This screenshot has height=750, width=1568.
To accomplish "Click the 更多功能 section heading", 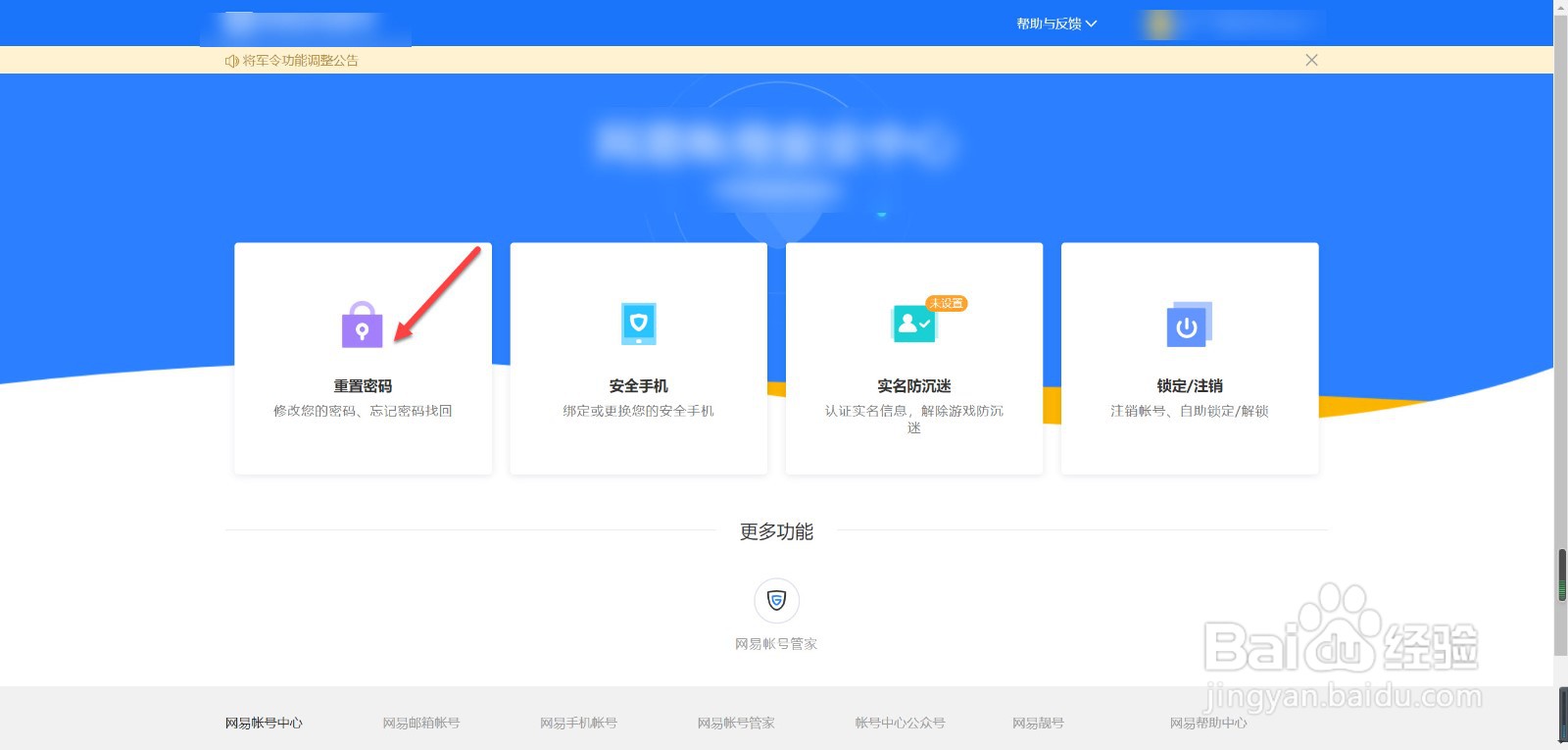I will pos(776,531).
